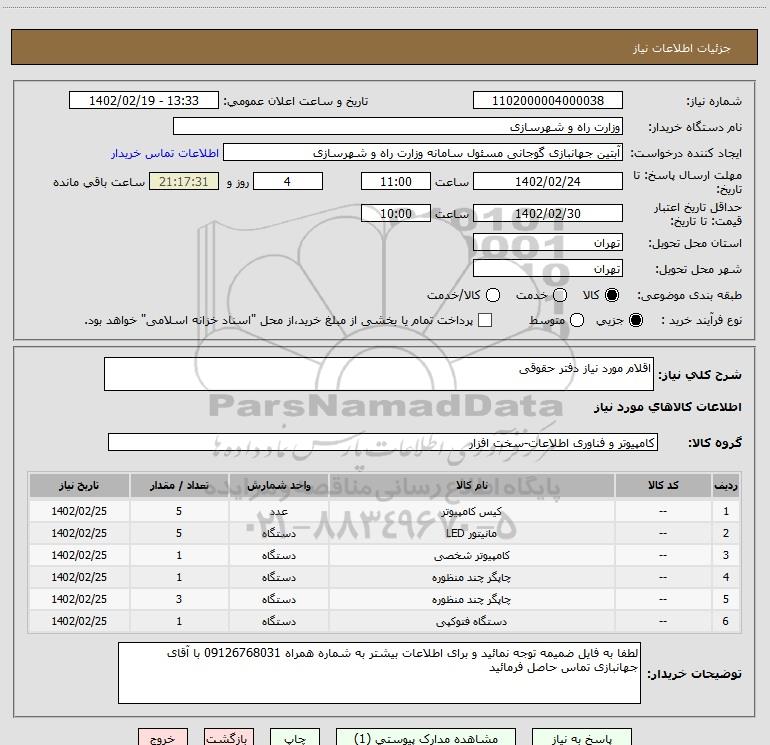The width and height of the screenshot is (770, 745).
Task: Click the مشاهده مدارک پیوستی (1) button
Action: tap(426, 738)
